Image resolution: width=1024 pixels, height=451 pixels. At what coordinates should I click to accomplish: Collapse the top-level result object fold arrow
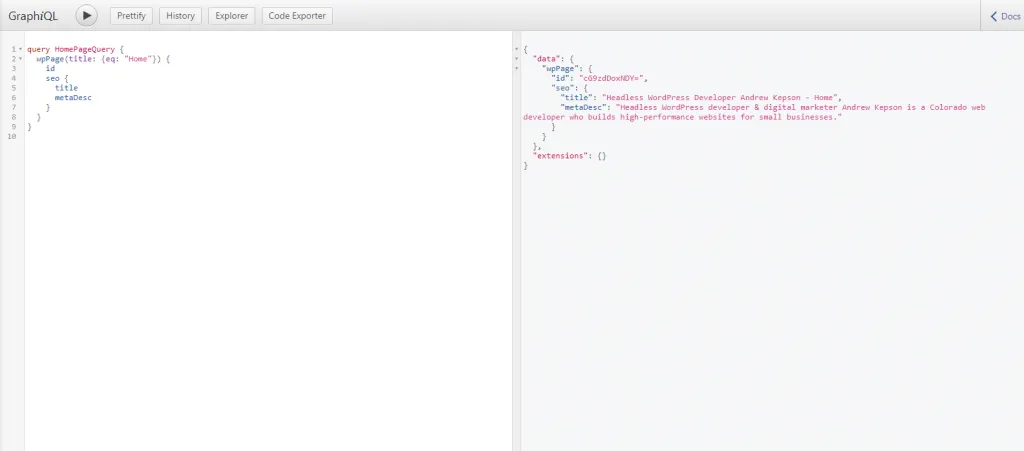517,50
